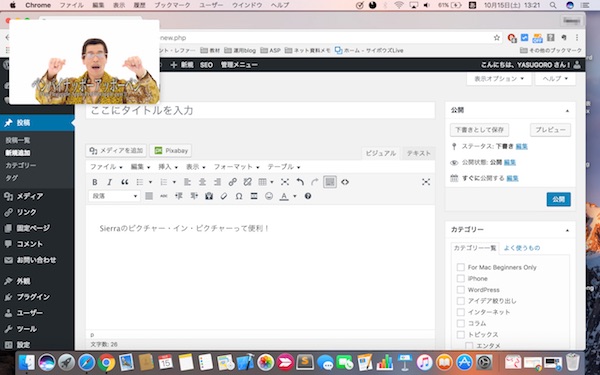Open text color dropdown arrow
The image size is (600, 375).
click(x=295, y=196)
